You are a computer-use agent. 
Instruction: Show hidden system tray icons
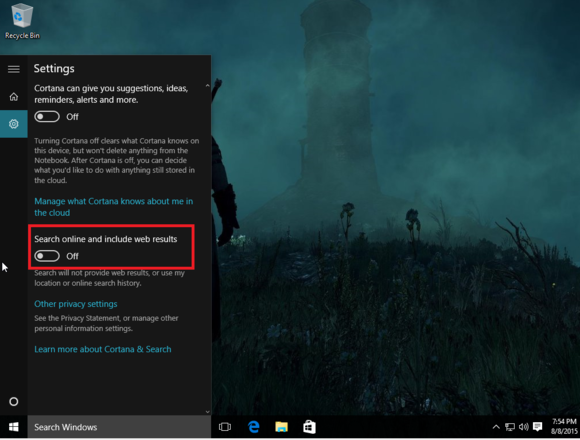click(496, 427)
